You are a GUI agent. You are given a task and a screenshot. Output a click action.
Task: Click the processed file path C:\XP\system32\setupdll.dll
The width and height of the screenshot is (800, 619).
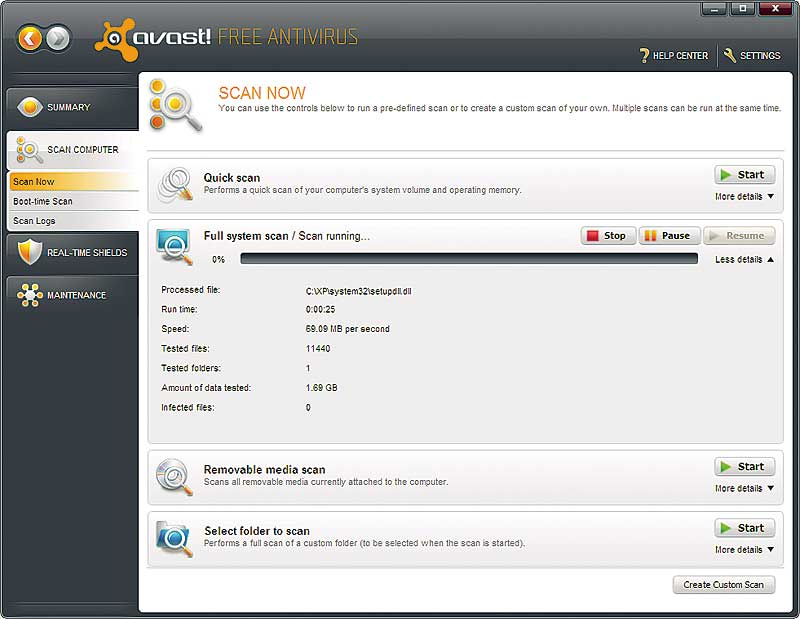358,291
